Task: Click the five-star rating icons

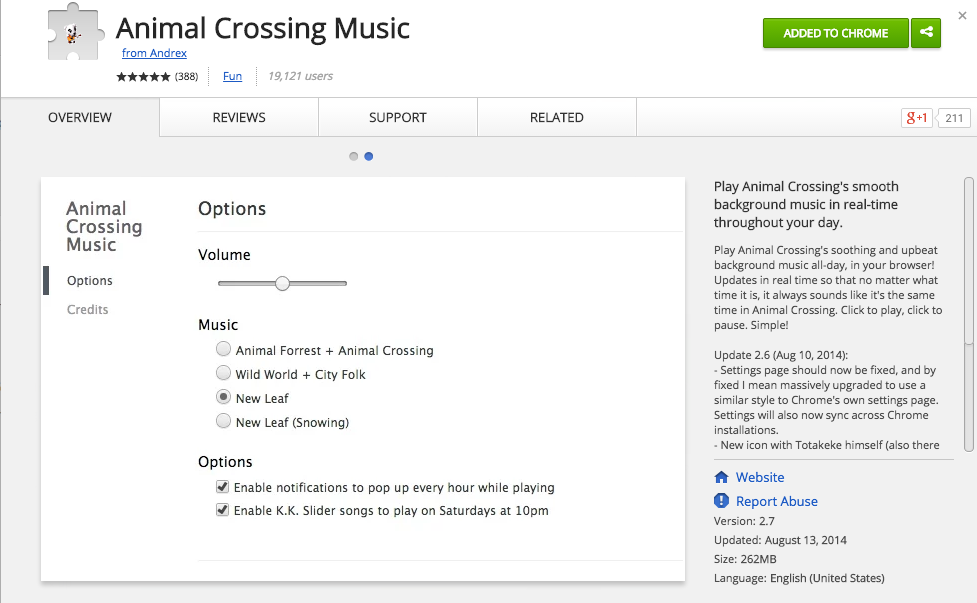Action: pos(143,77)
